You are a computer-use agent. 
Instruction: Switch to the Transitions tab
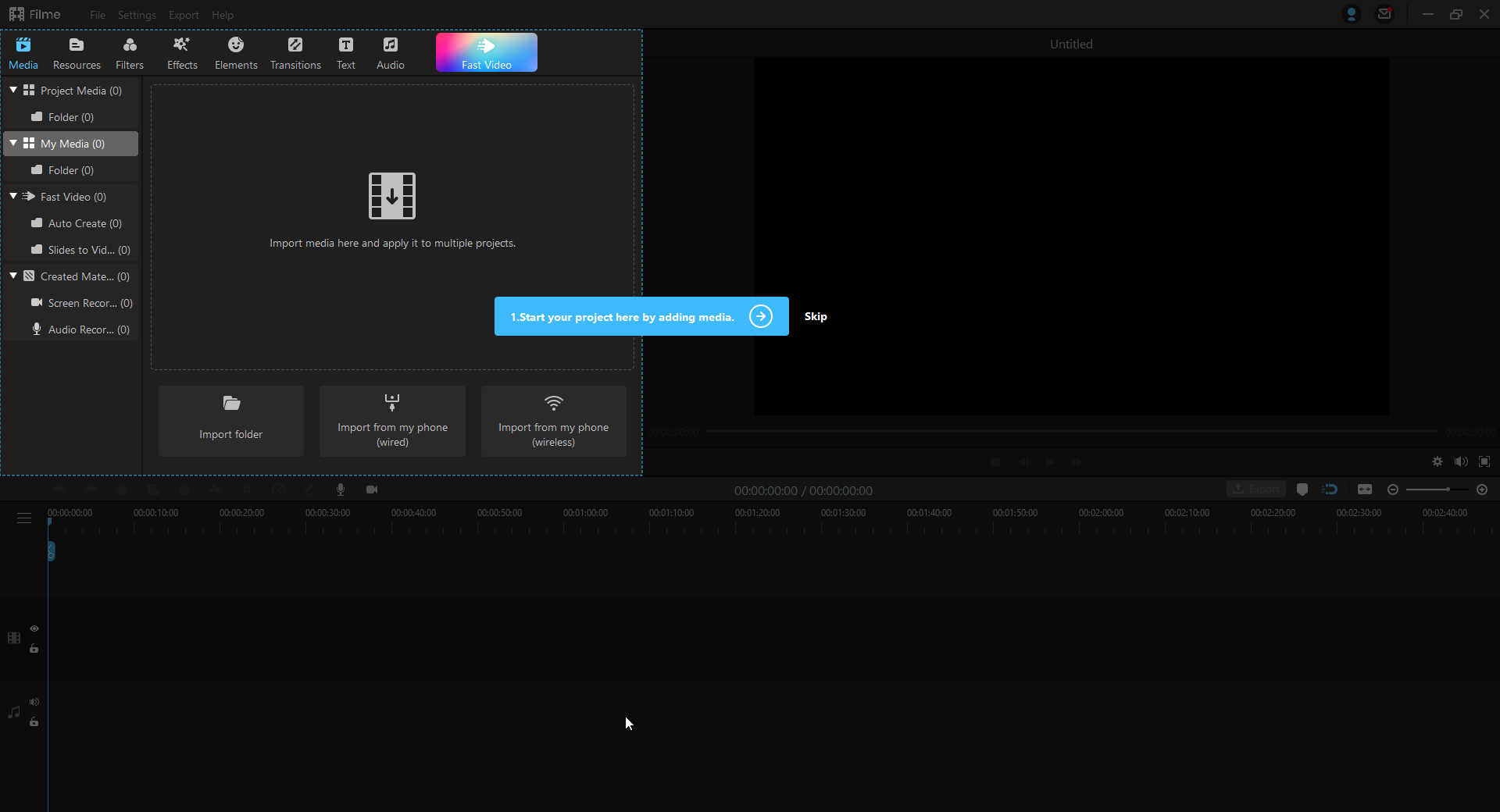(x=295, y=52)
